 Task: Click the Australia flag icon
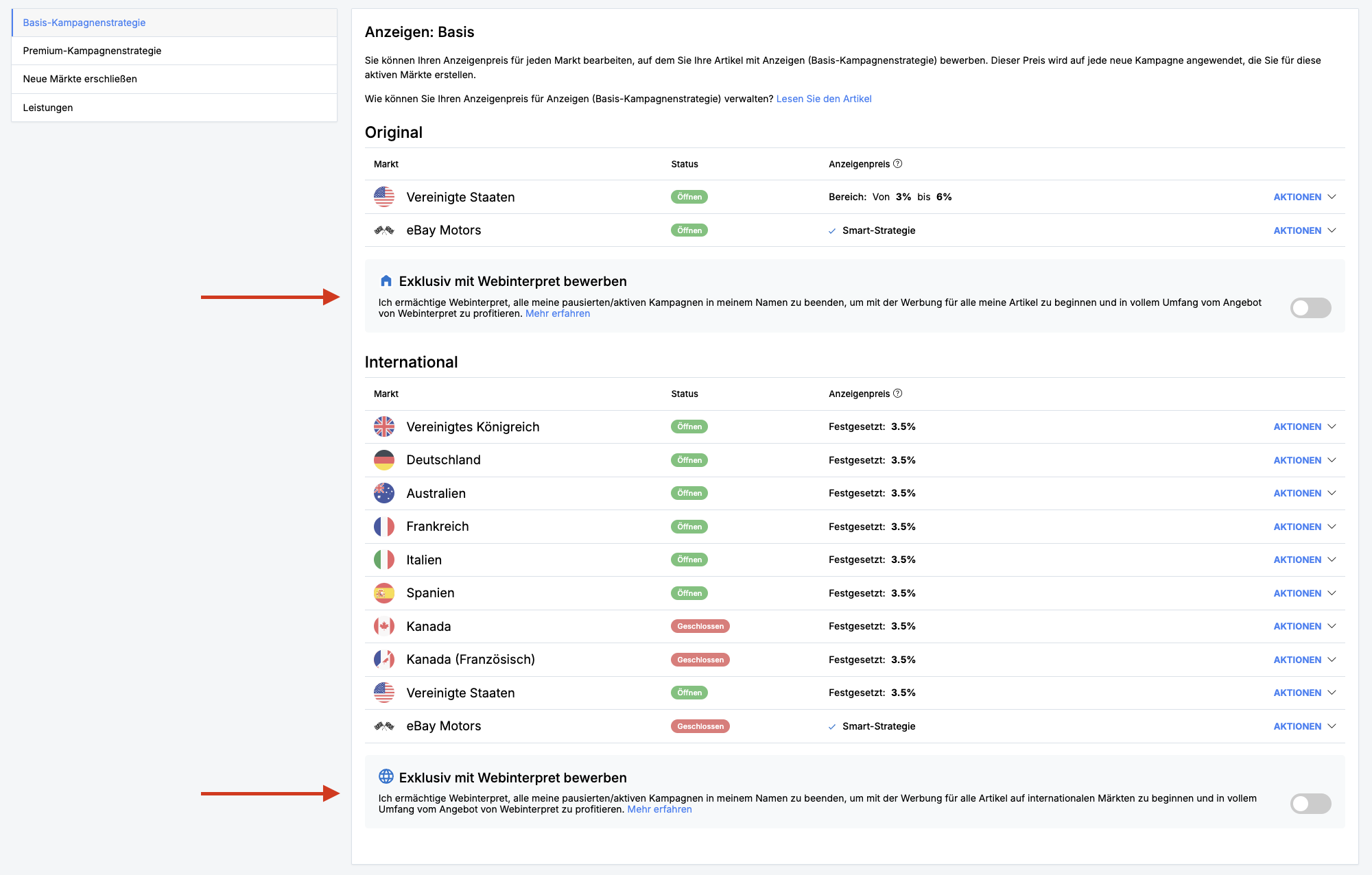tap(384, 493)
